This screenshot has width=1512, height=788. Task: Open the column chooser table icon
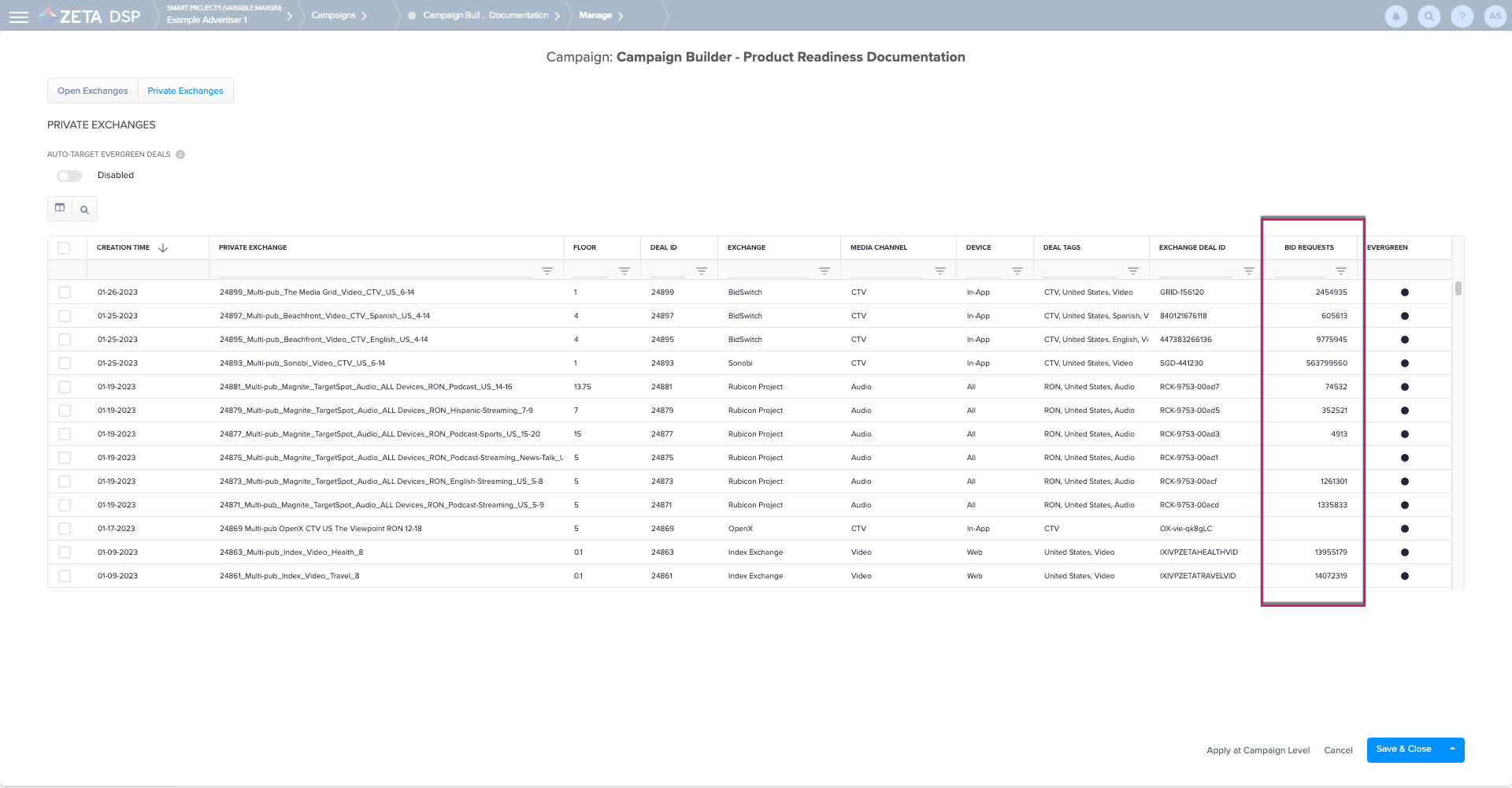(x=60, y=208)
